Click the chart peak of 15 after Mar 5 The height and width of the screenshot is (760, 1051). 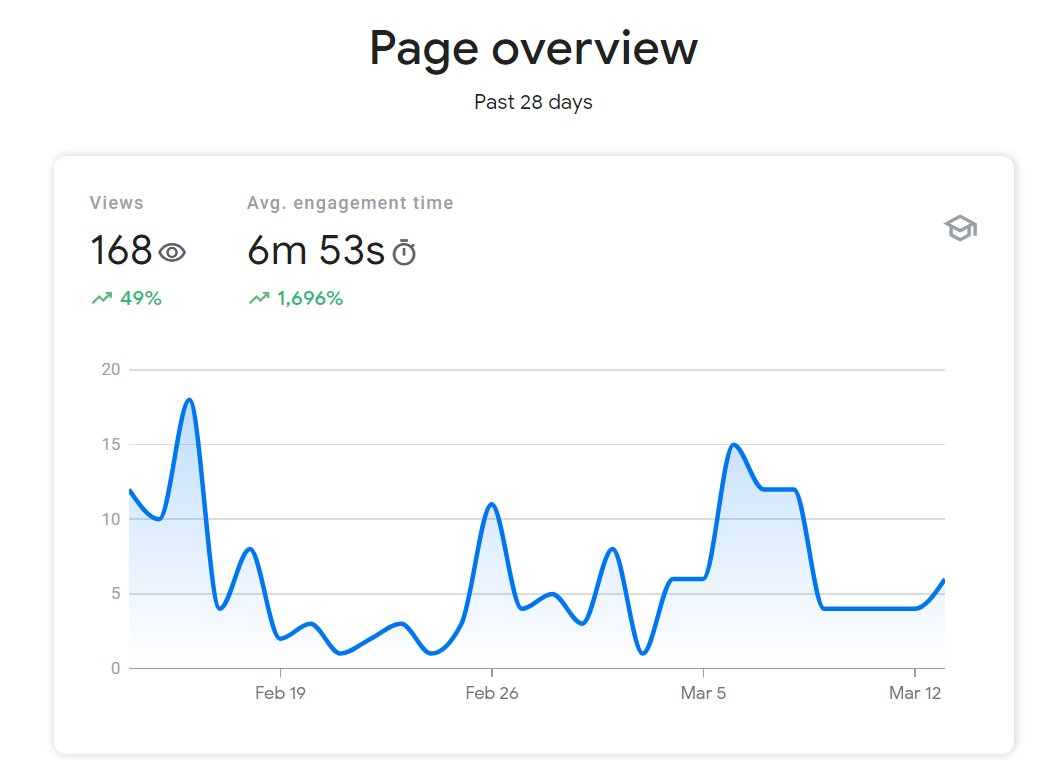click(734, 445)
